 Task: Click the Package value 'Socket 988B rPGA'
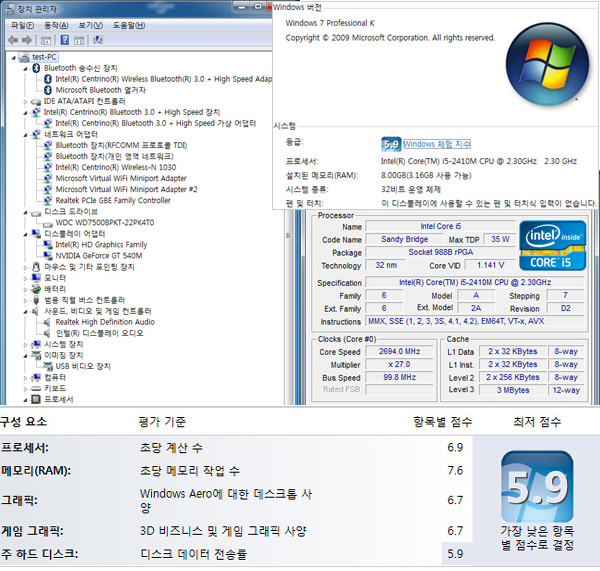click(x=441, y=252)
